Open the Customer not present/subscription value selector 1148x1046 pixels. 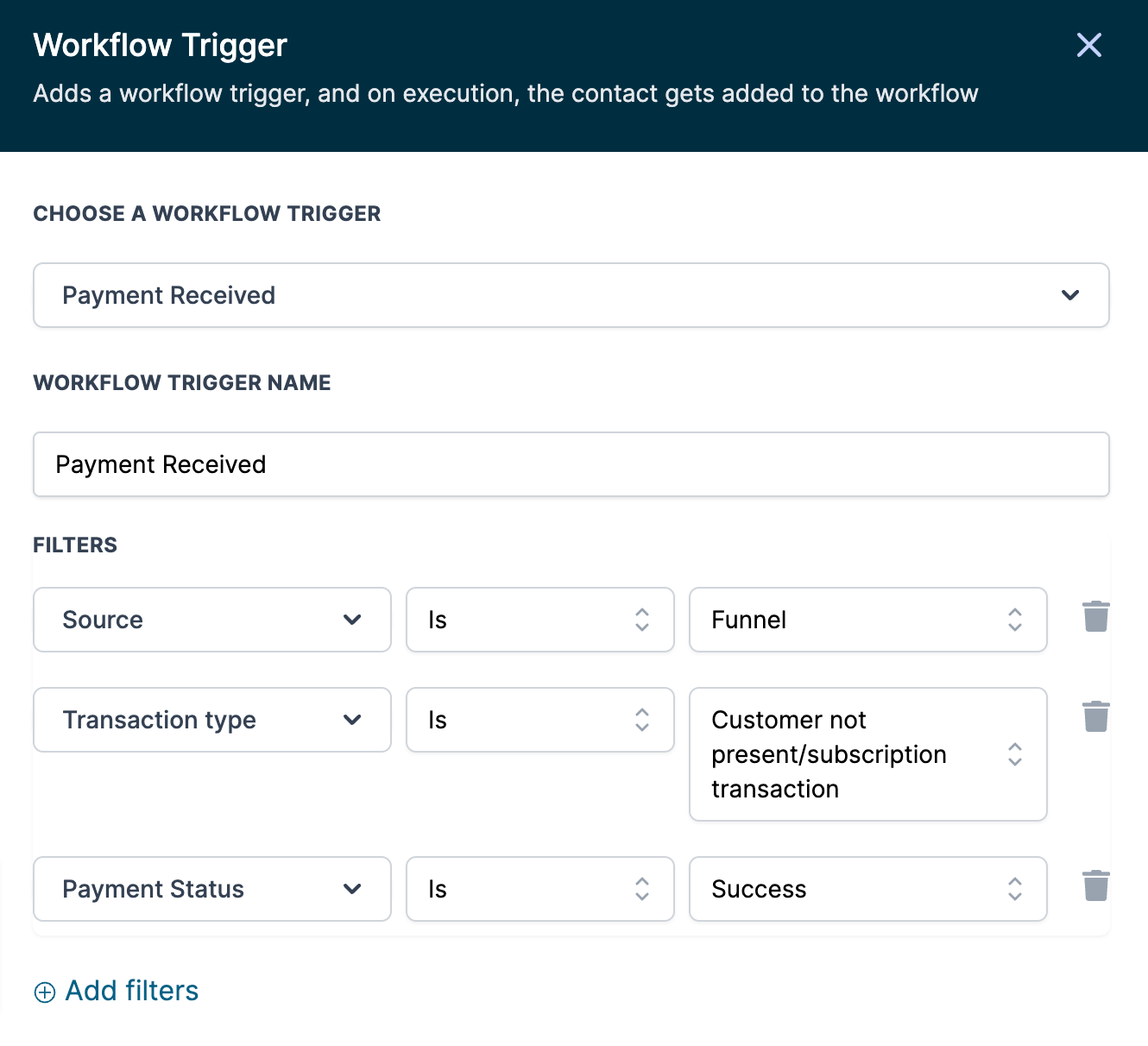point(867,754)
